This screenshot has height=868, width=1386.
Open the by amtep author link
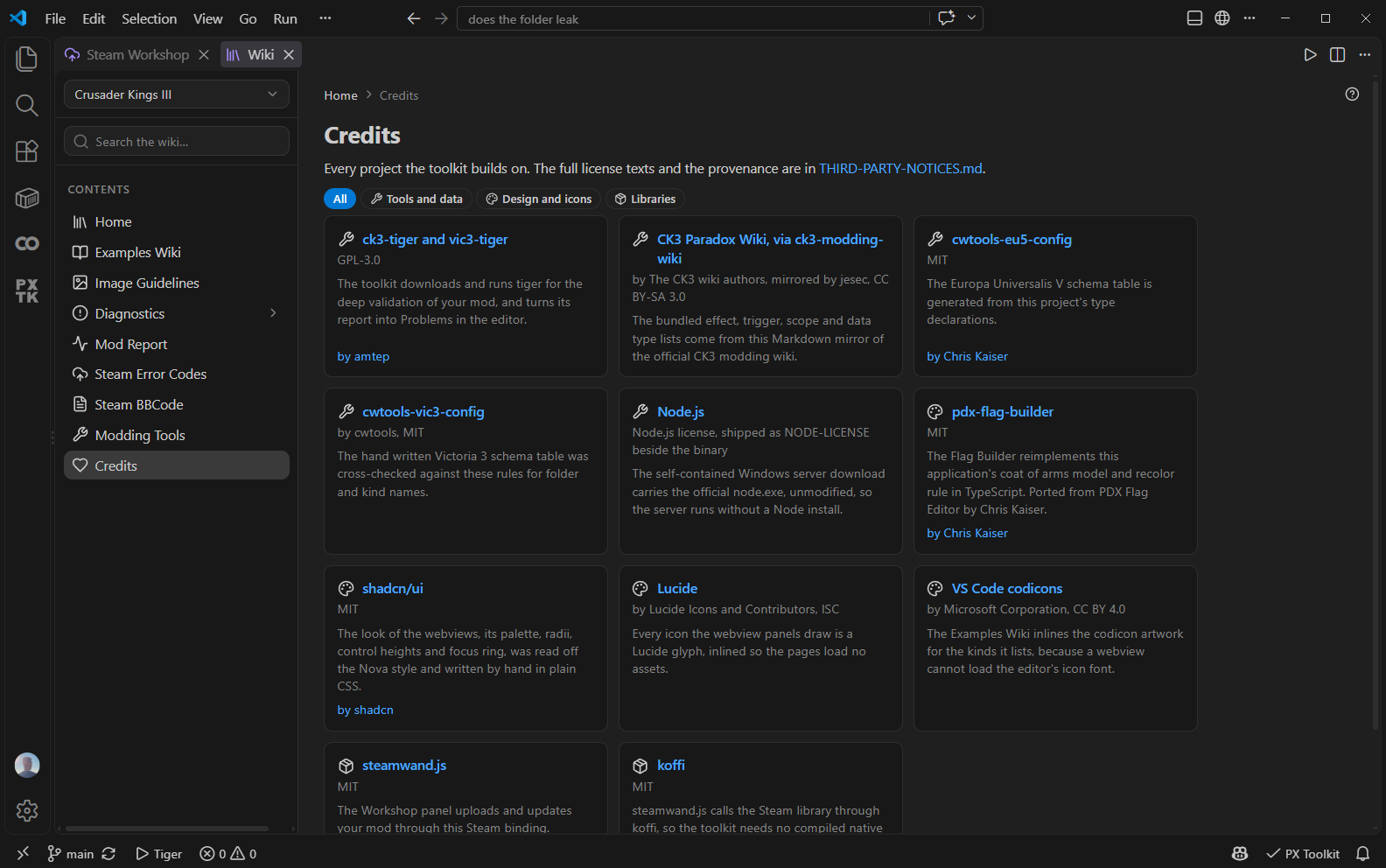coord(363,357)
